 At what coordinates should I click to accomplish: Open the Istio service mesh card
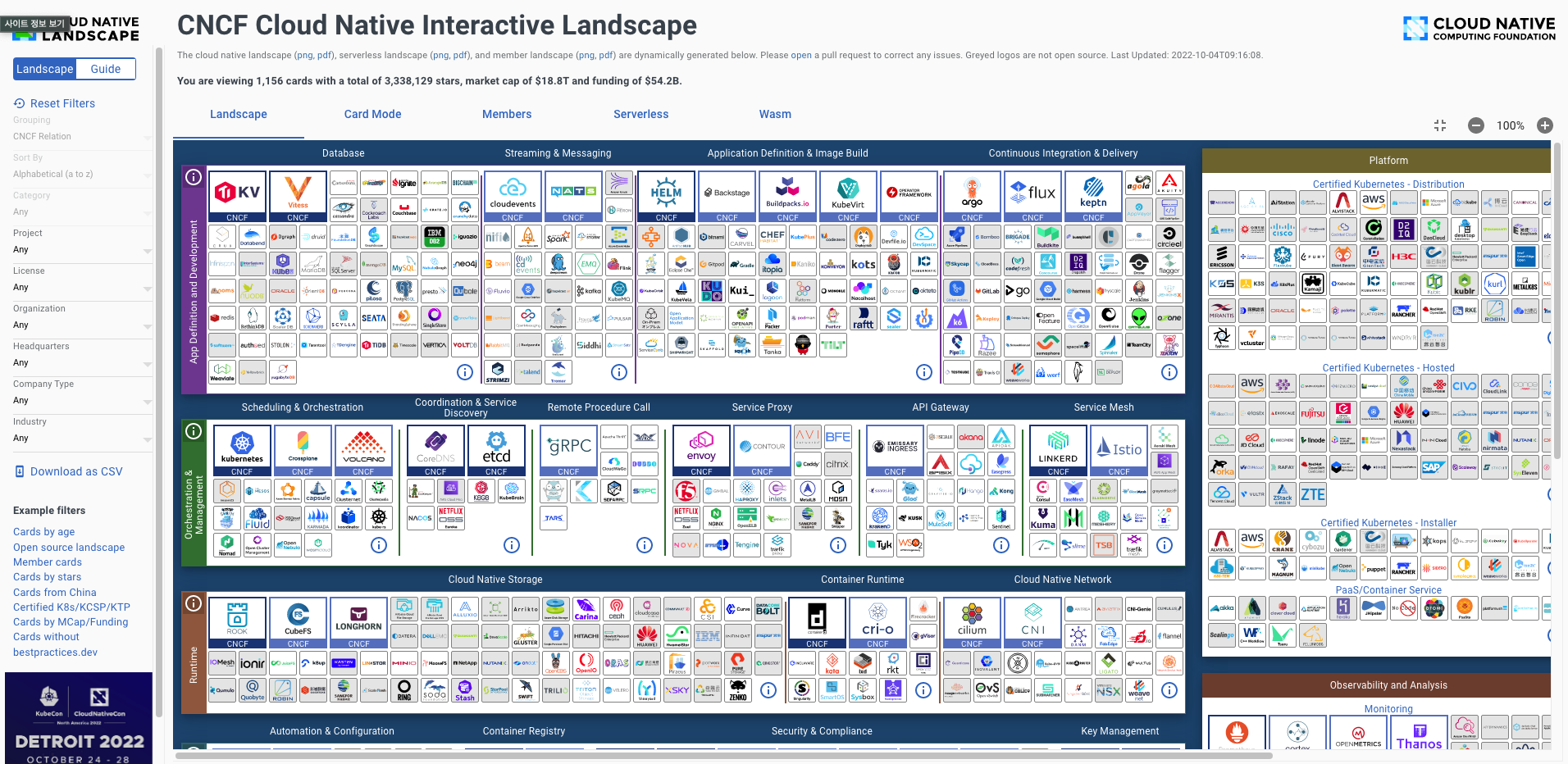(x=1119, y=449)
